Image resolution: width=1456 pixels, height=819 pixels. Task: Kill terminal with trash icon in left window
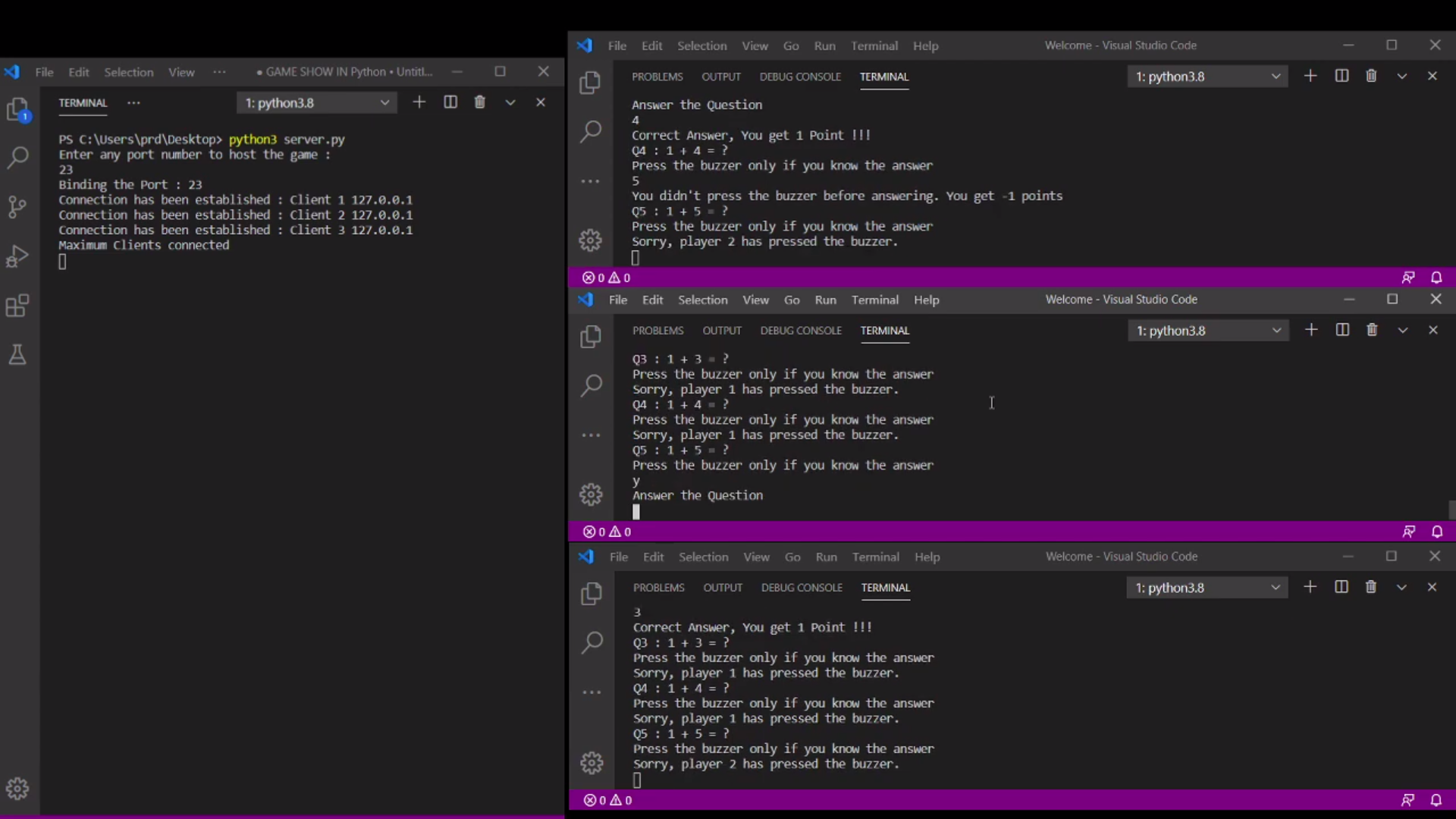tap(479, 102)
